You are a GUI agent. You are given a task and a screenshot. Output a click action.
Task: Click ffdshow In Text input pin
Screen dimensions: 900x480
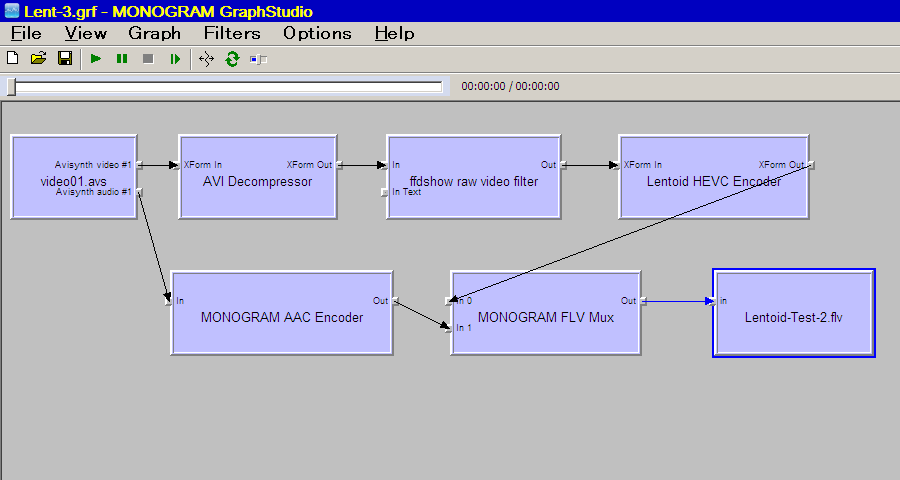point(385,192)
